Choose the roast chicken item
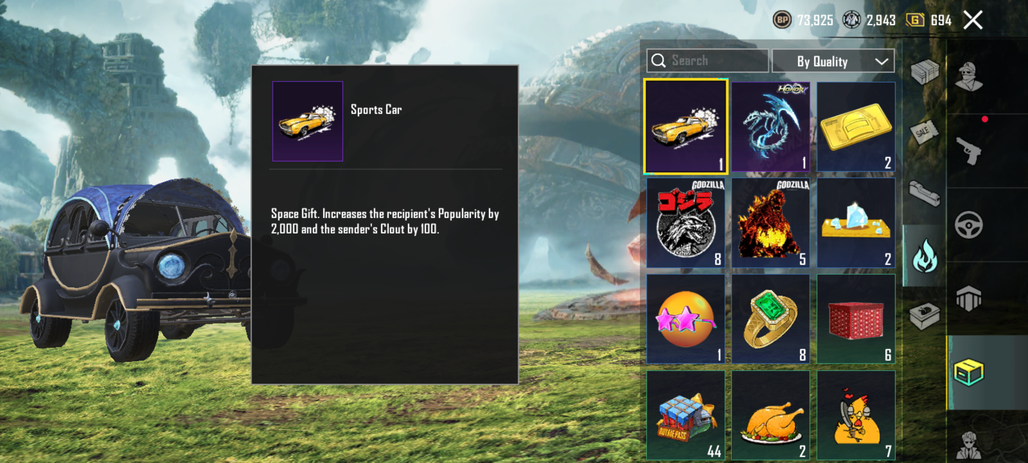This screenshot has height=463, width=1028. point(771,415)
